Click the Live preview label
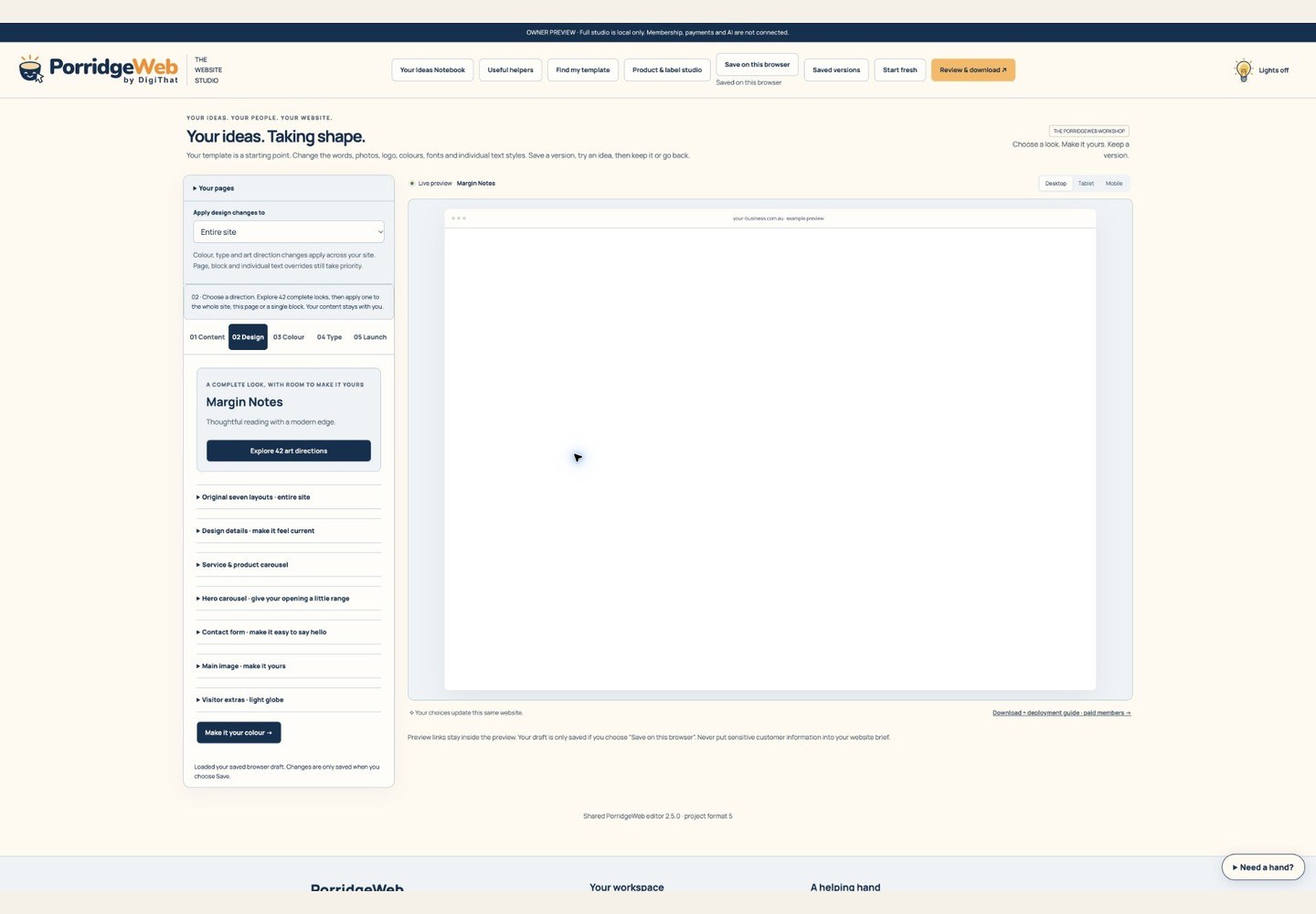This screenshot has width=1316, height=914. 435,184
